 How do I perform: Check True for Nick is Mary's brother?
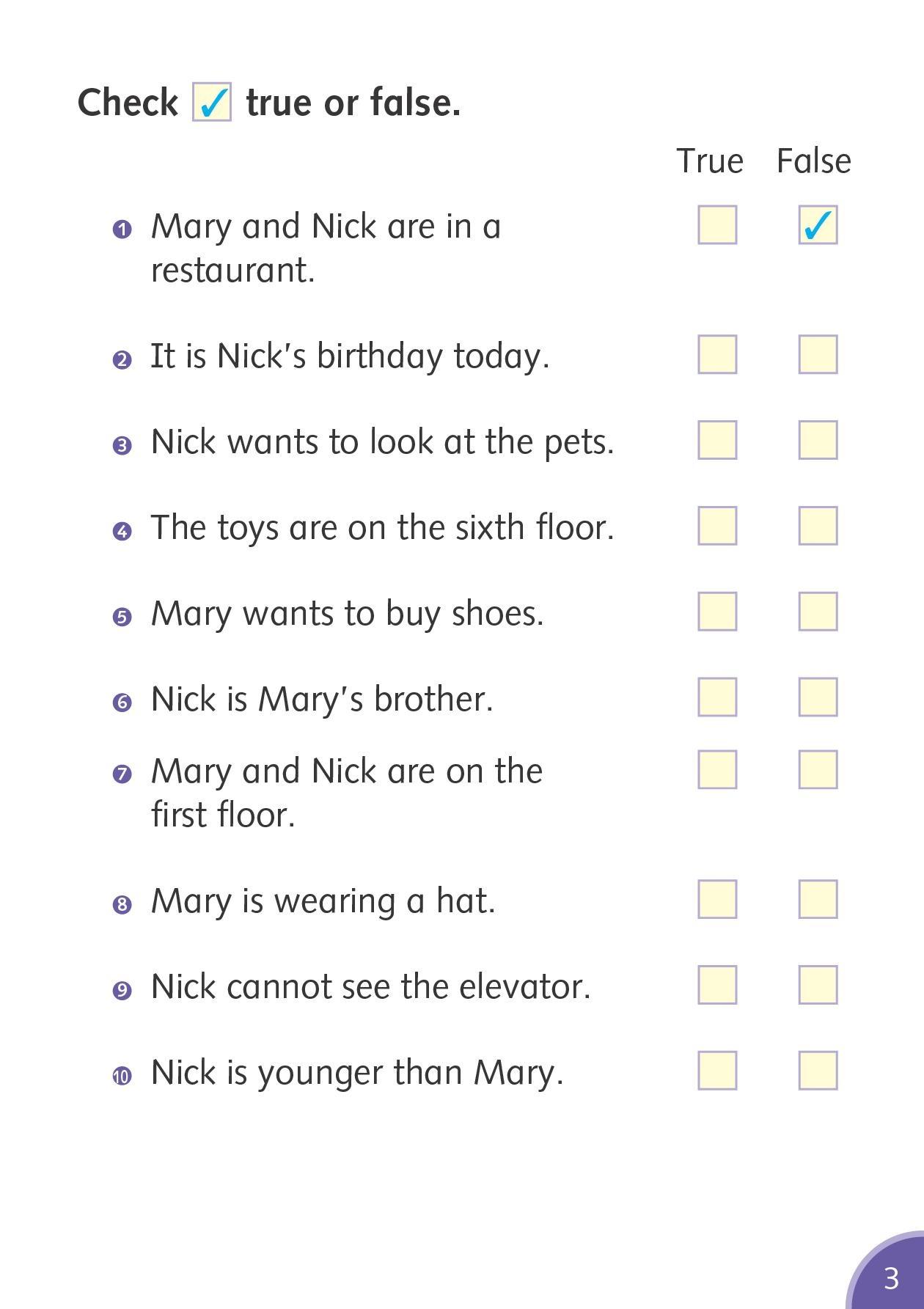click(716, 697)
